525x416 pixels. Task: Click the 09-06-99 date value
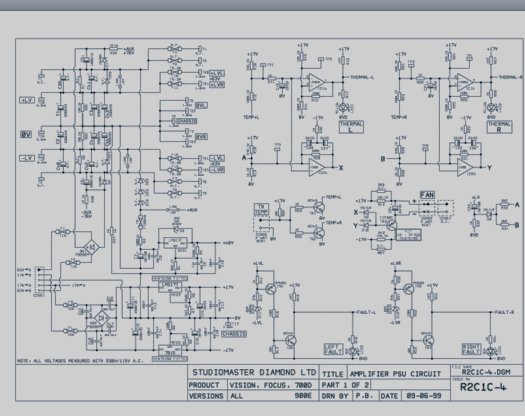[x=424, y=396]
